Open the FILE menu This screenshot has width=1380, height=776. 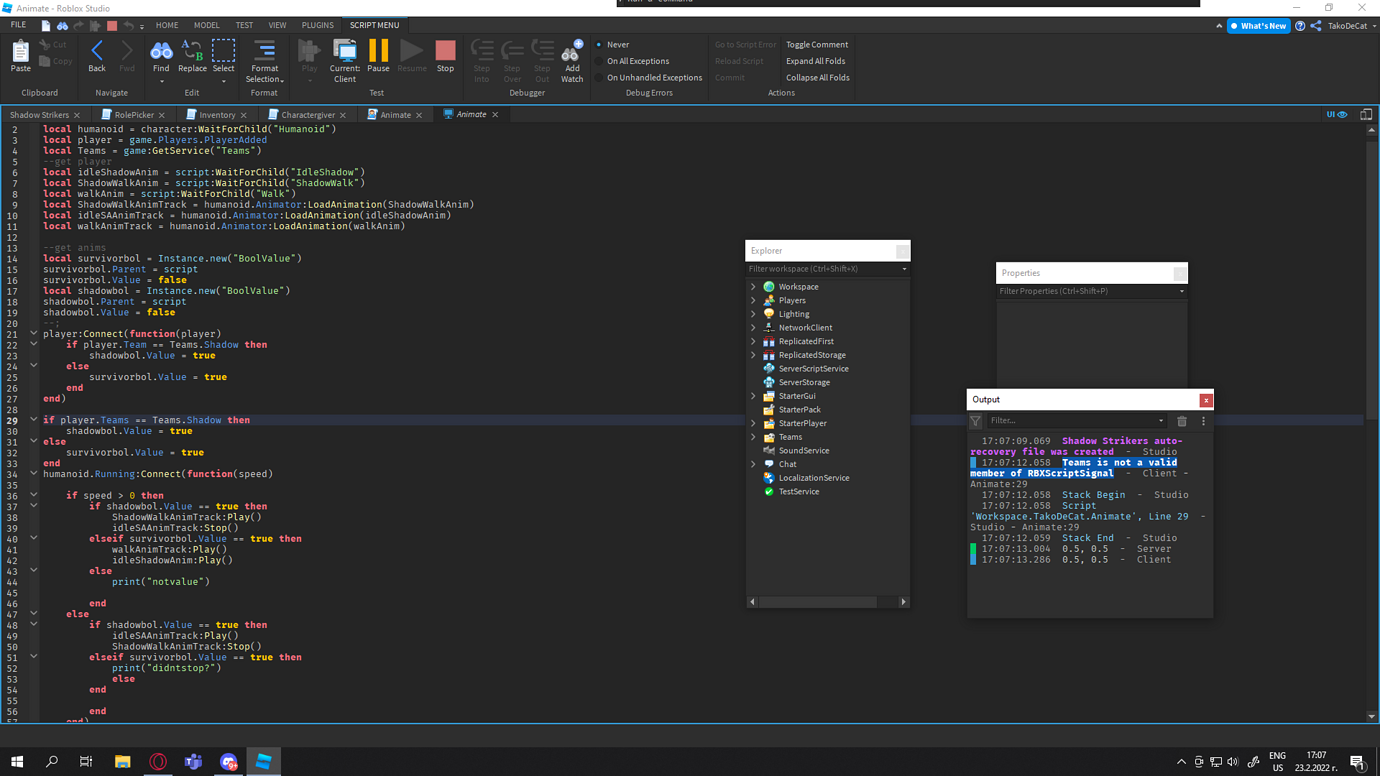pos(18,25)
